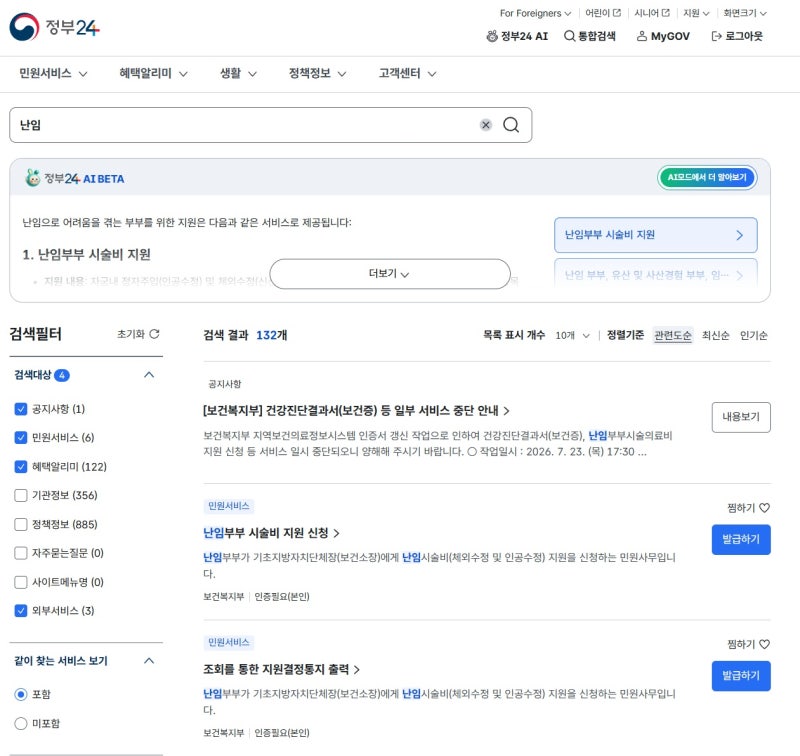Screen dimensions: 800x756
Task: Click the 찜하기 heart for 난임부부 시술비 지원 신청
Action: [x=764, y=508]
